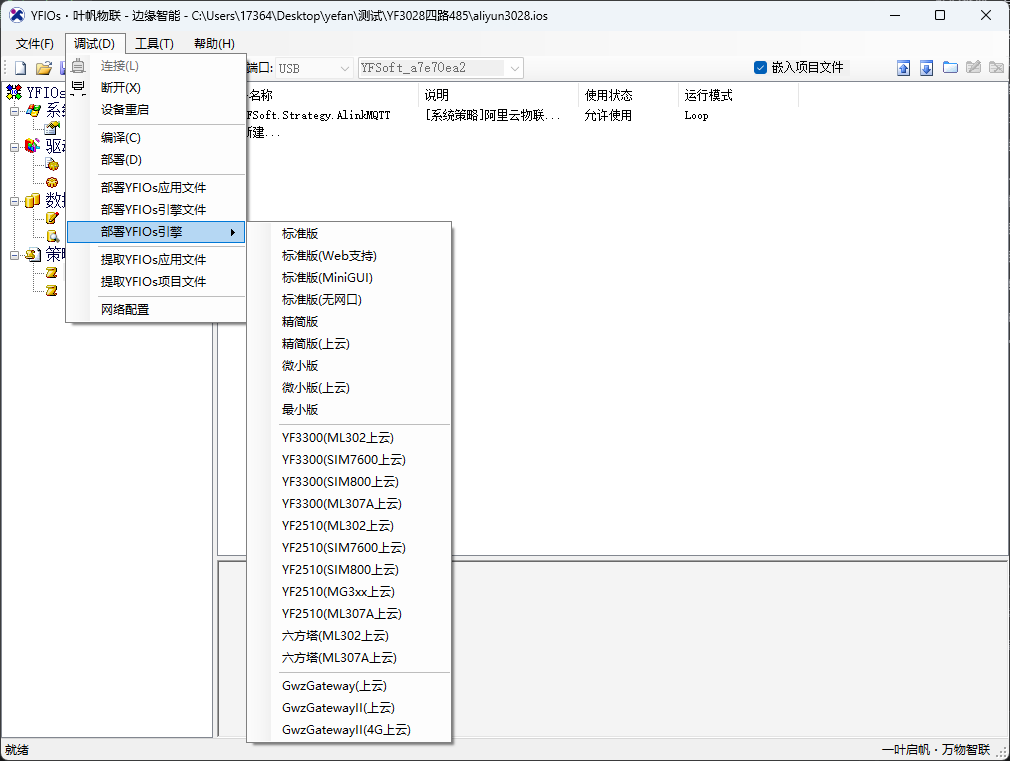Click the YFIOs root node icon in the tree
This screenshot has width=1010, height=761.
(14, 91)
